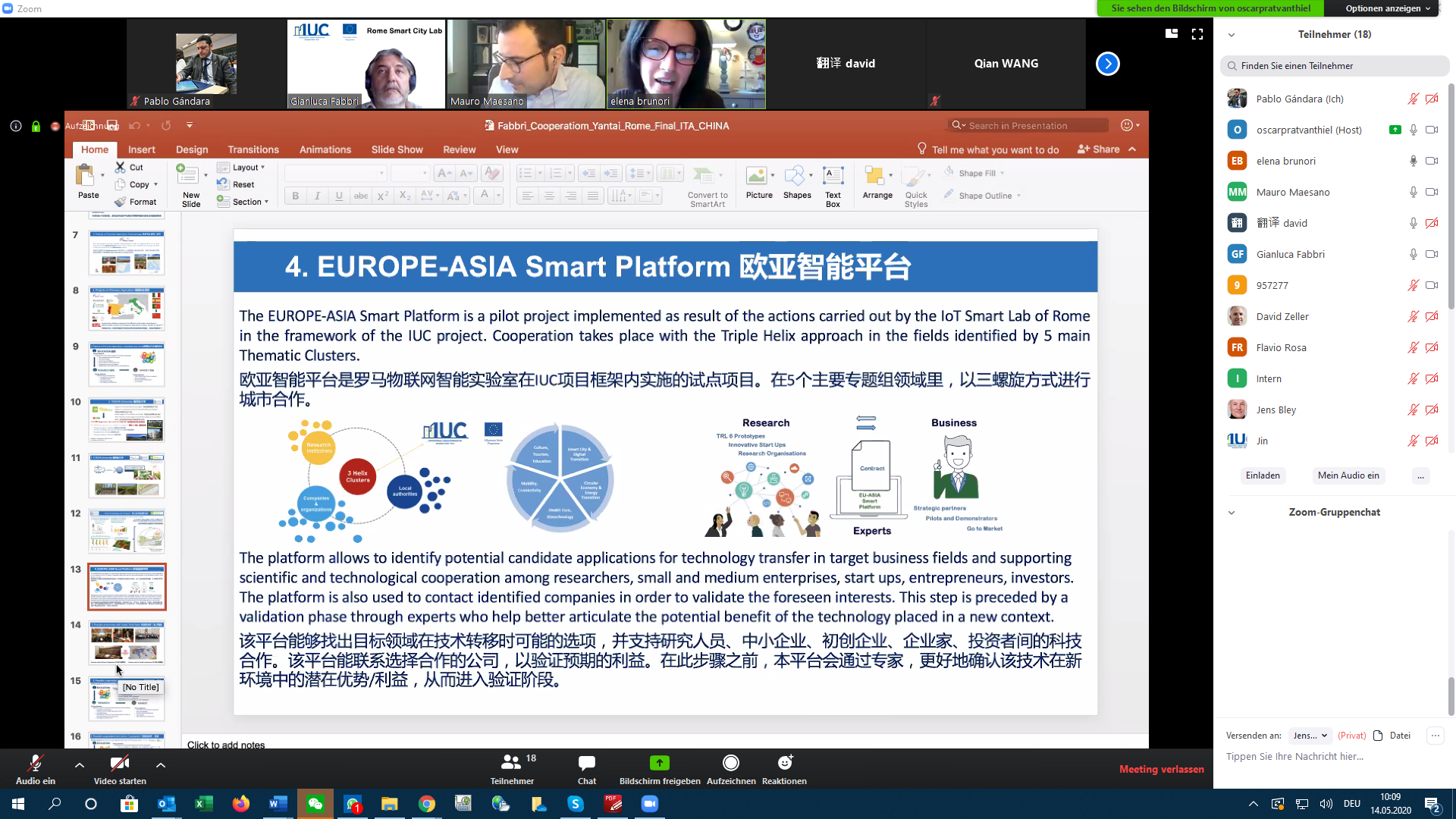Click the Einladen button
Image resolution: width=1456 pixels, height=819 pixels.
coord(1263,475)
